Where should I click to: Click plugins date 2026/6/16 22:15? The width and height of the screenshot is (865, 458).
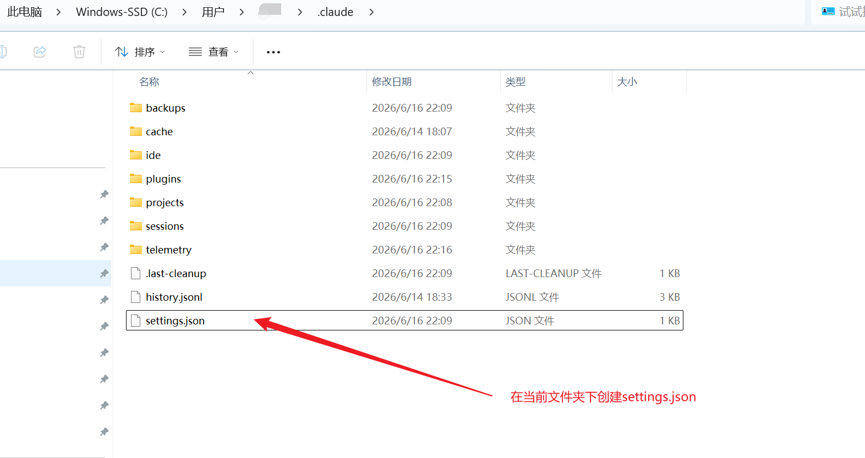pos(412,179)
